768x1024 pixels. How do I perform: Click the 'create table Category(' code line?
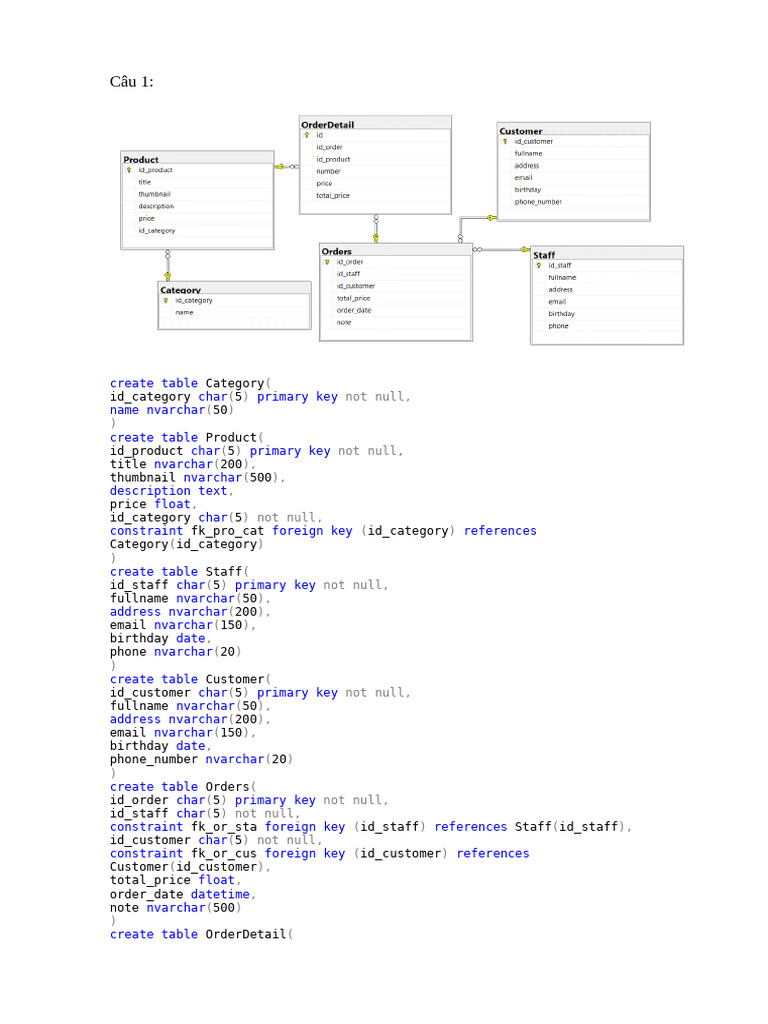coord(190,383)
